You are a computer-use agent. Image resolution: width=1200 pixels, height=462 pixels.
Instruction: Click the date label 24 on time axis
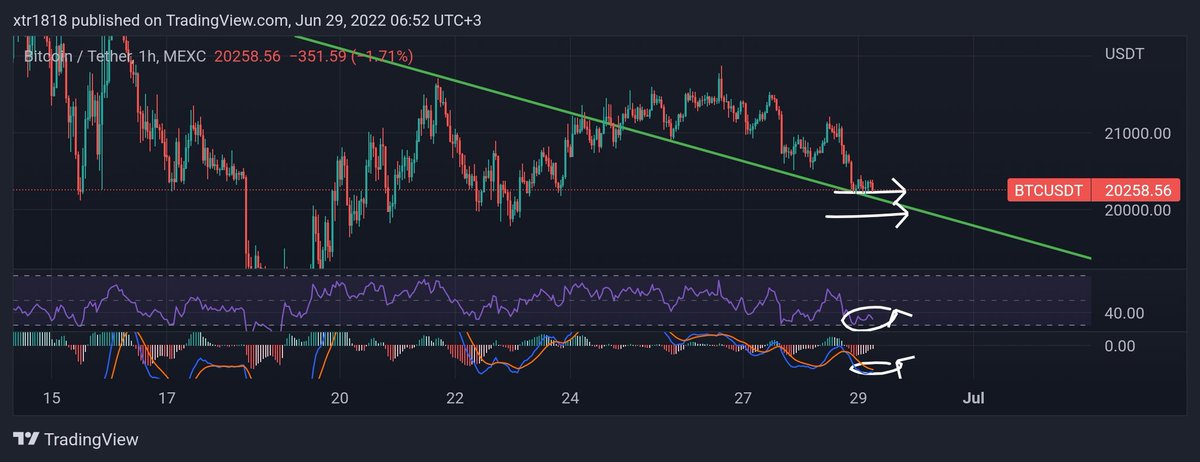570,398
